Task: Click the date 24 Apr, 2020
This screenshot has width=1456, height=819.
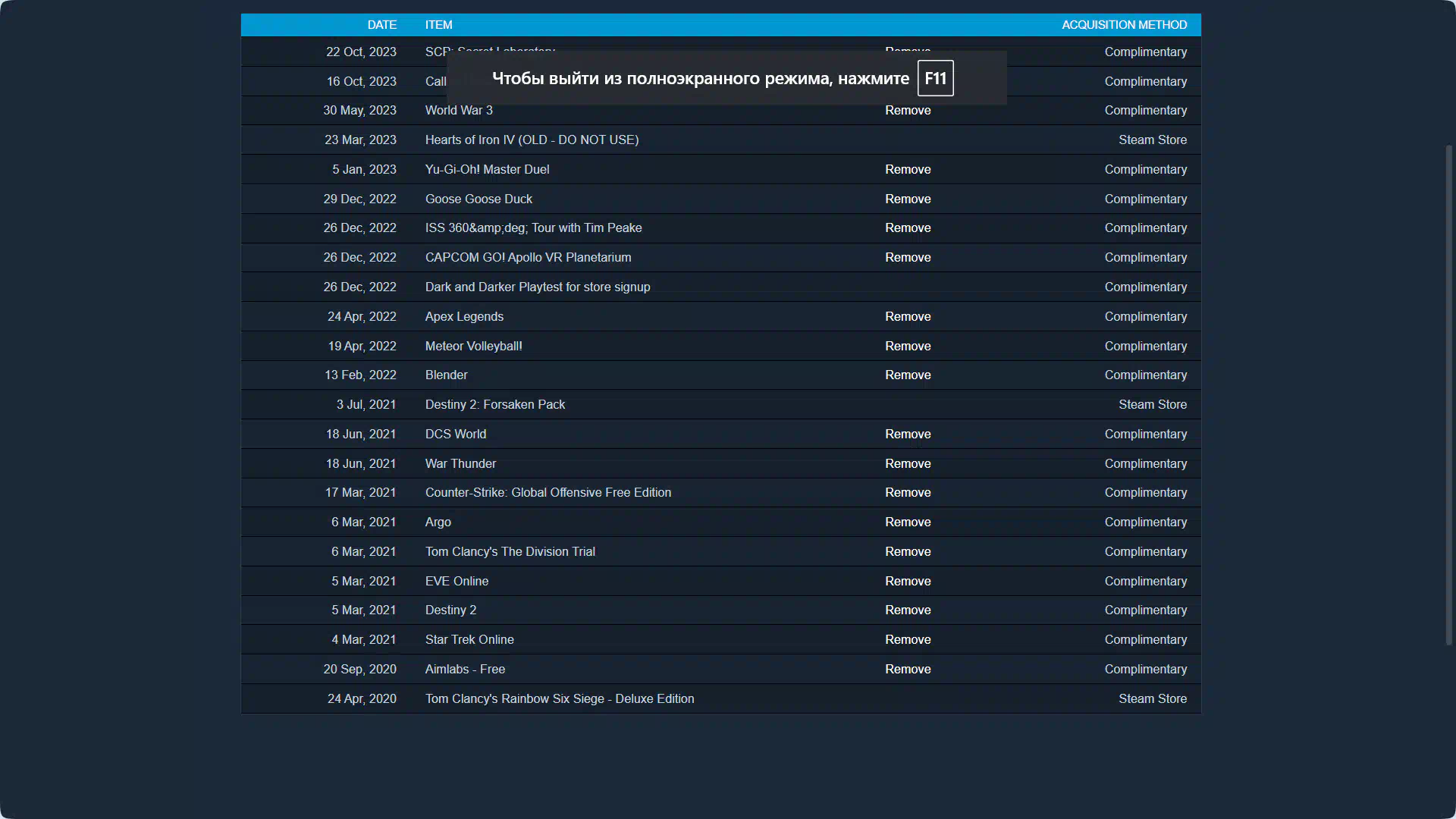Action: click(362, 699)
